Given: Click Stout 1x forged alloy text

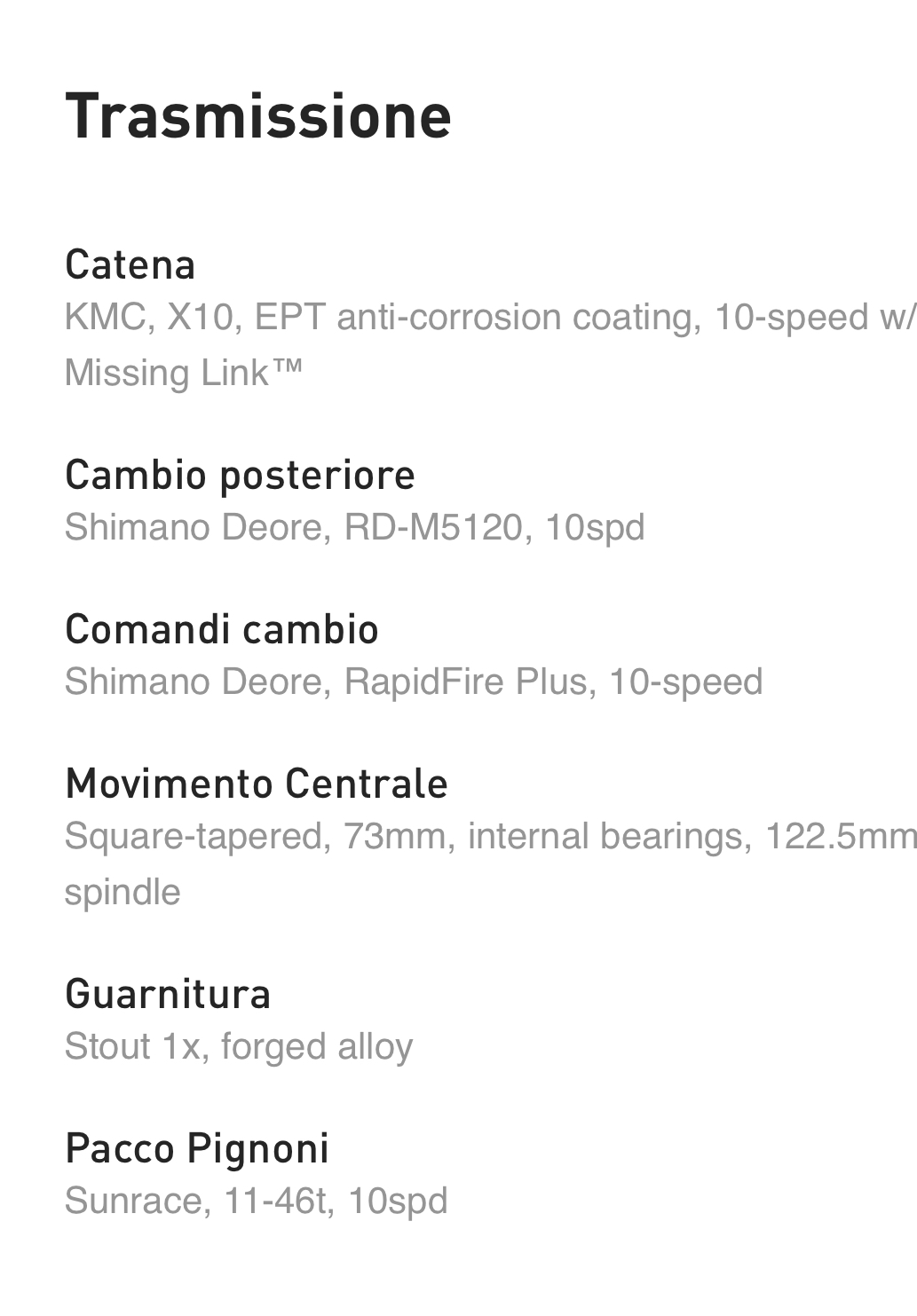Looking at the screenshot, I should click(239, 1046).
